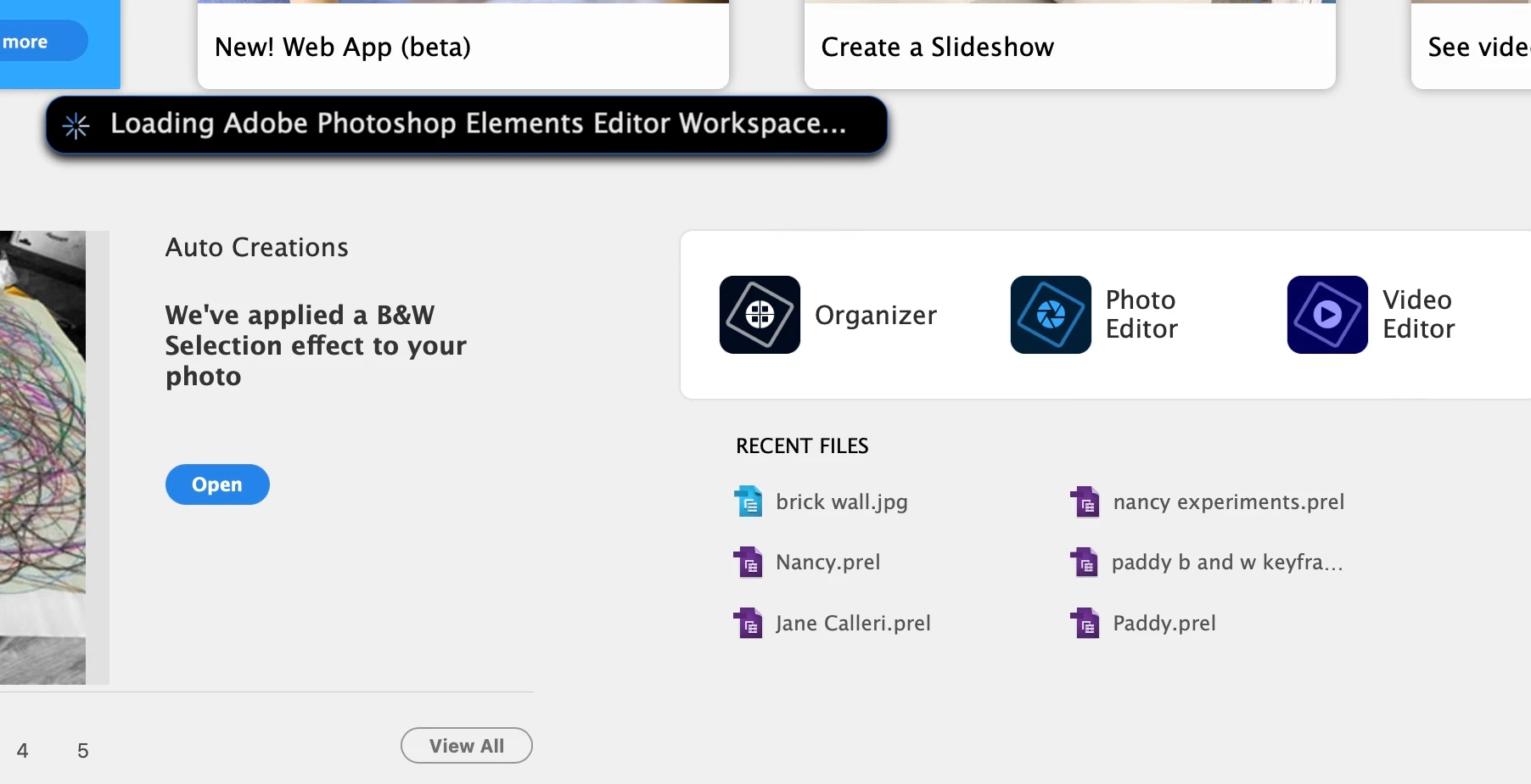Click the RECENT FILES heading
The width and height of the screenshot is (1531, 784).
coord(802,446)
